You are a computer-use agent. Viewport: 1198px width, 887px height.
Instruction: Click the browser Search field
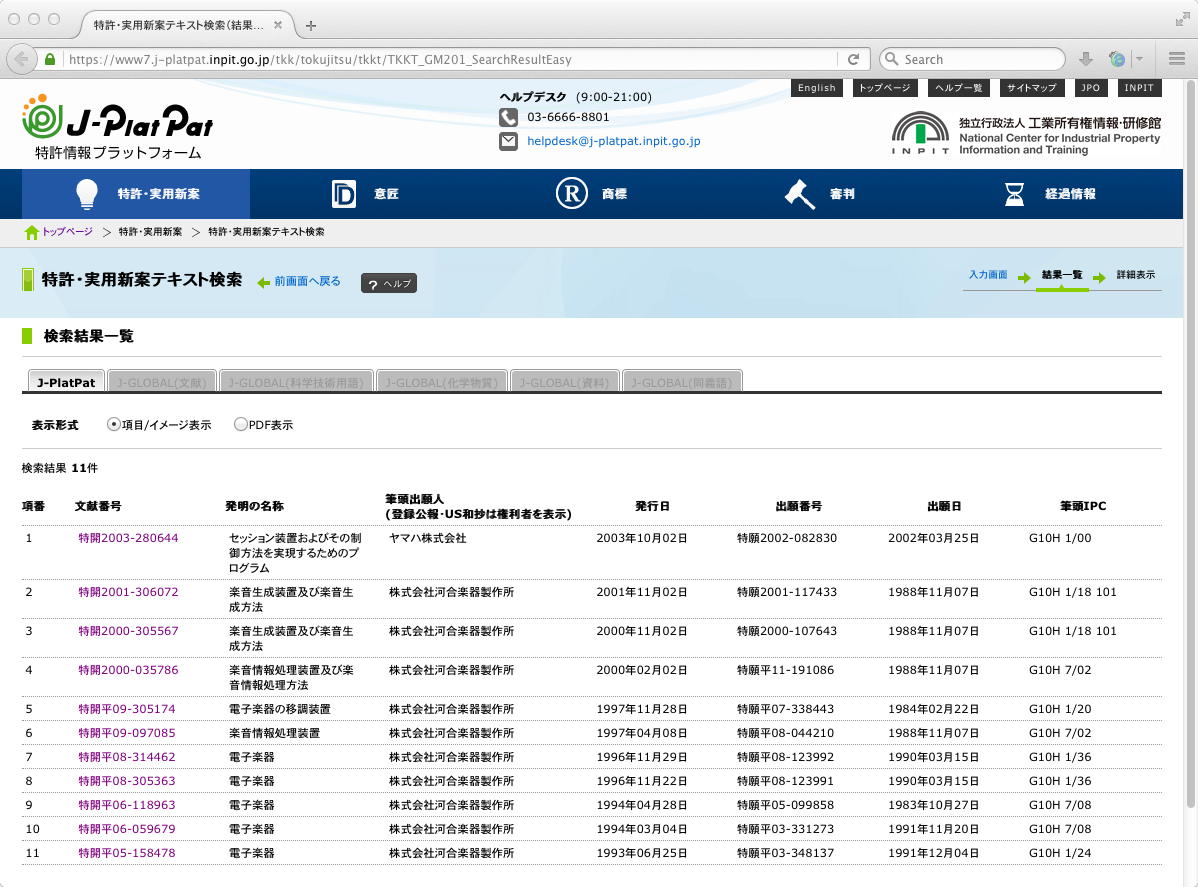(x=972, y=59)
